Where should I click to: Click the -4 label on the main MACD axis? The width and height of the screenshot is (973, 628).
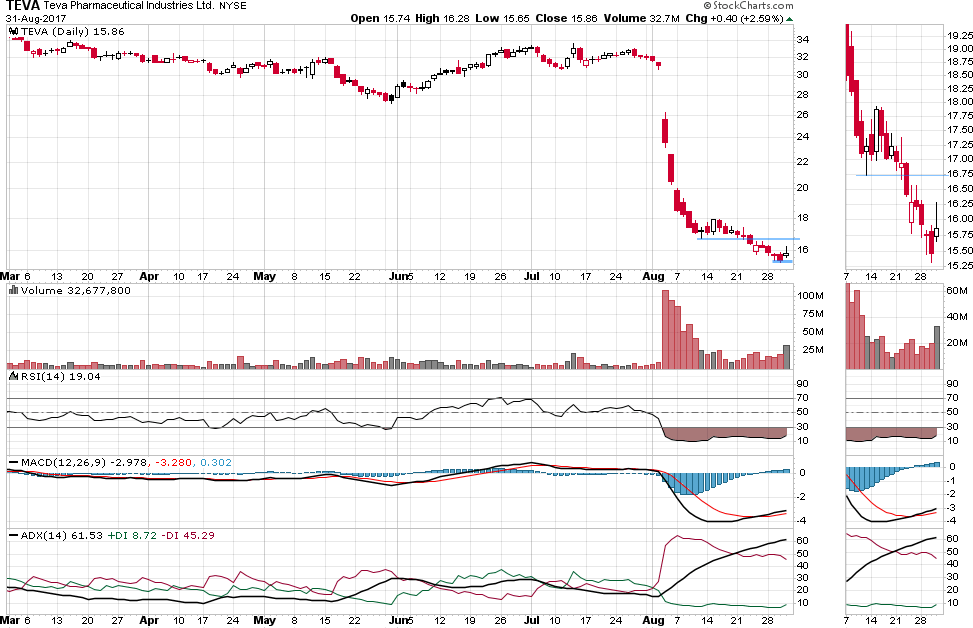801,520
